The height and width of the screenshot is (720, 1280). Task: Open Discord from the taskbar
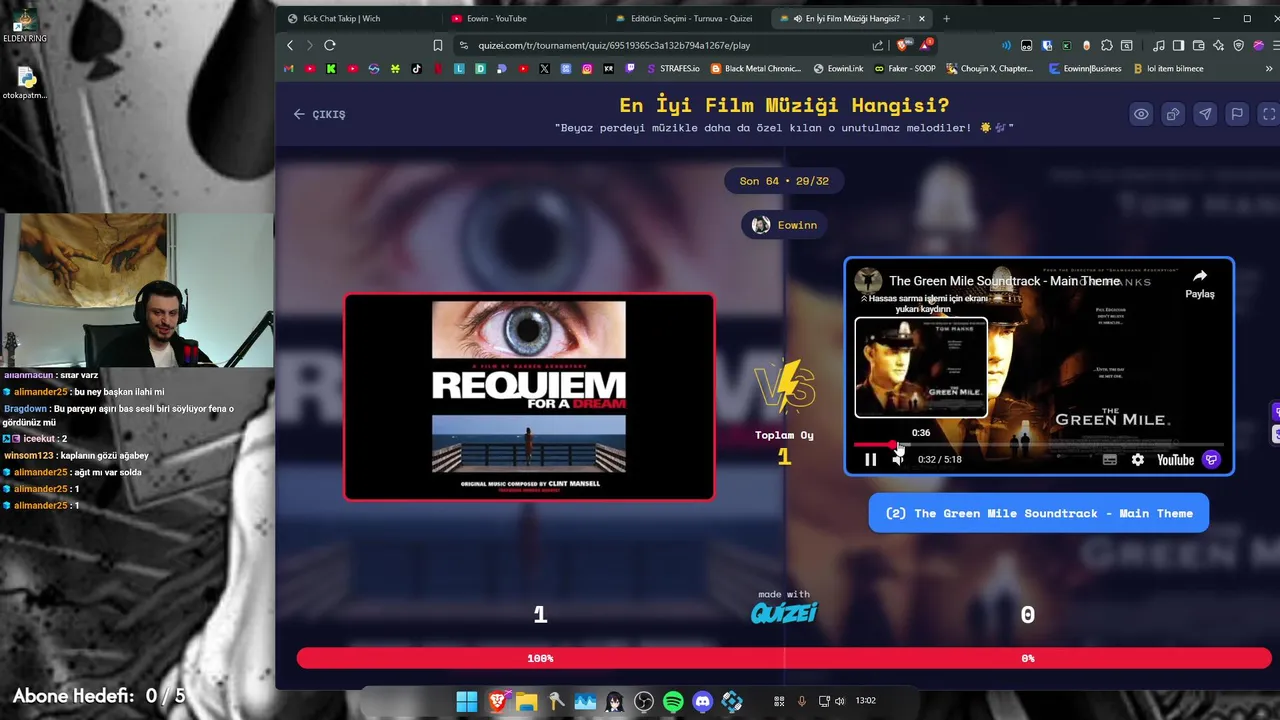(703, 702)
